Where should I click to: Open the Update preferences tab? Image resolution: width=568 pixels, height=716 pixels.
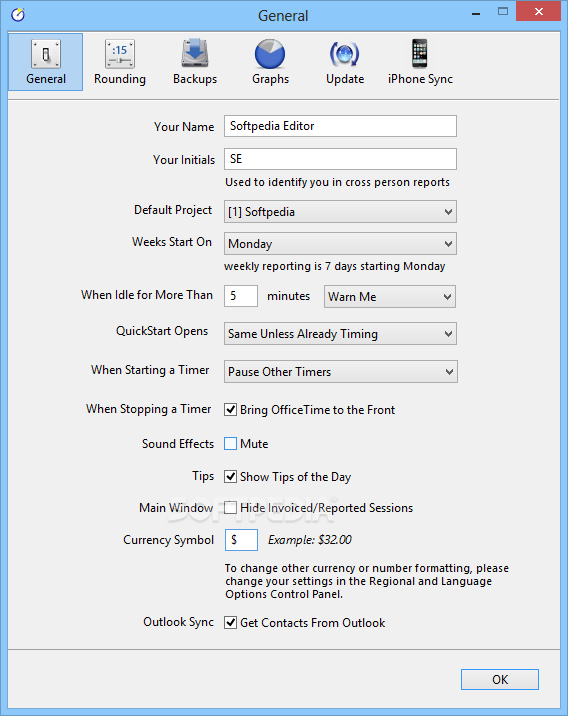tap(345, 62)
